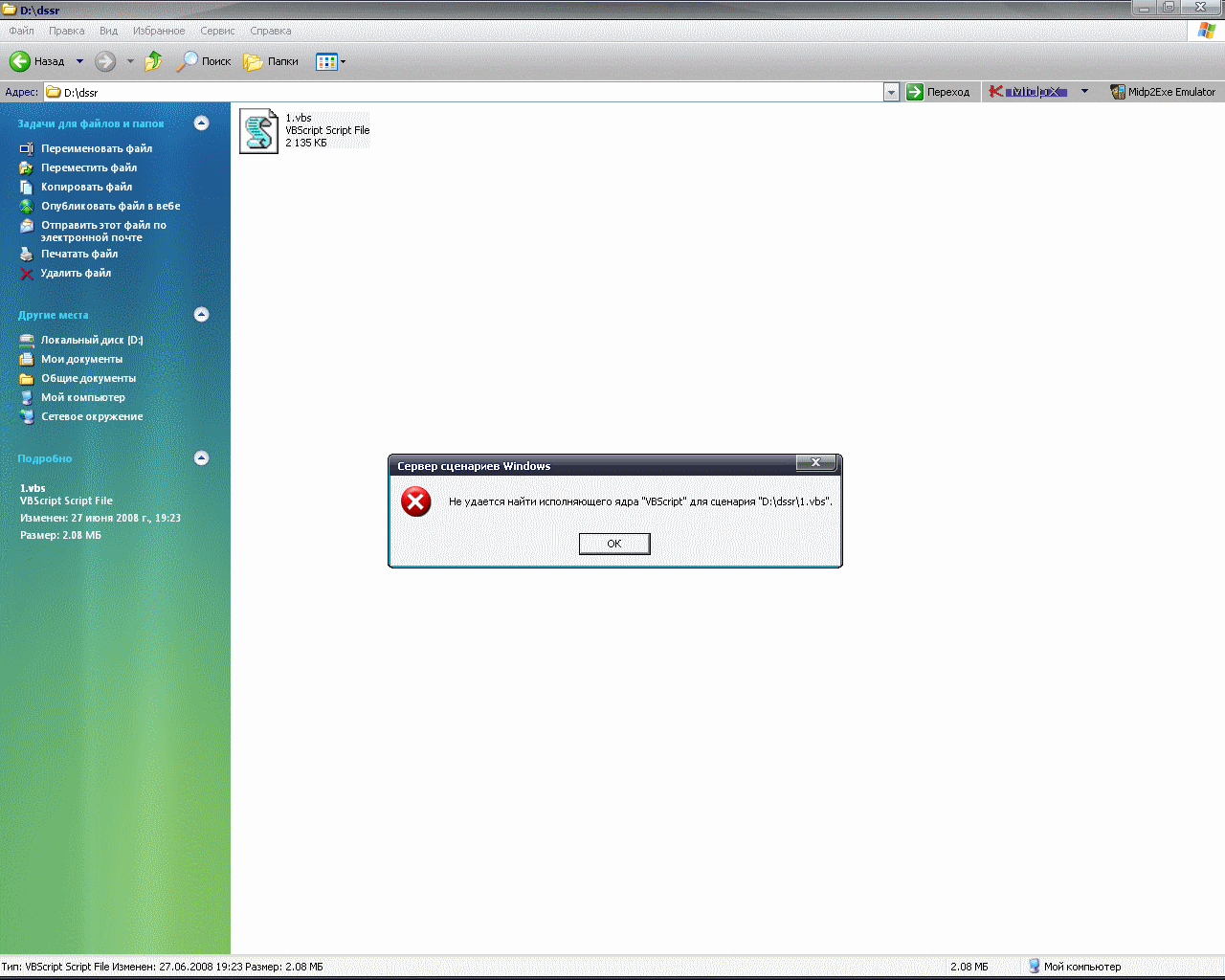Viewport: 1225px width, 980px height.
Task: Open Общие документы link
Action: point(88,378)
